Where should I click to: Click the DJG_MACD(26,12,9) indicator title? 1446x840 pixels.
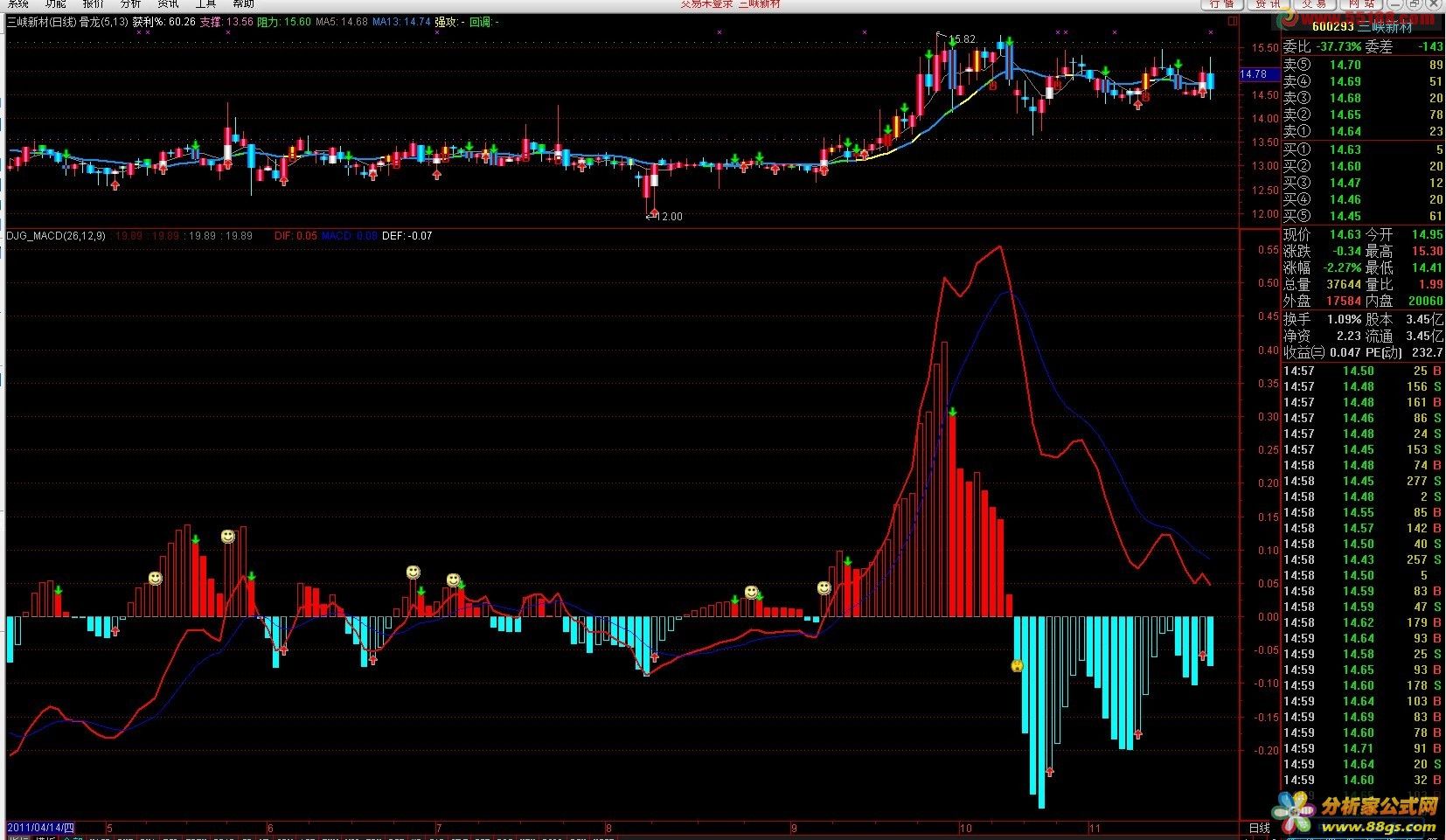(x=56, y=236)
